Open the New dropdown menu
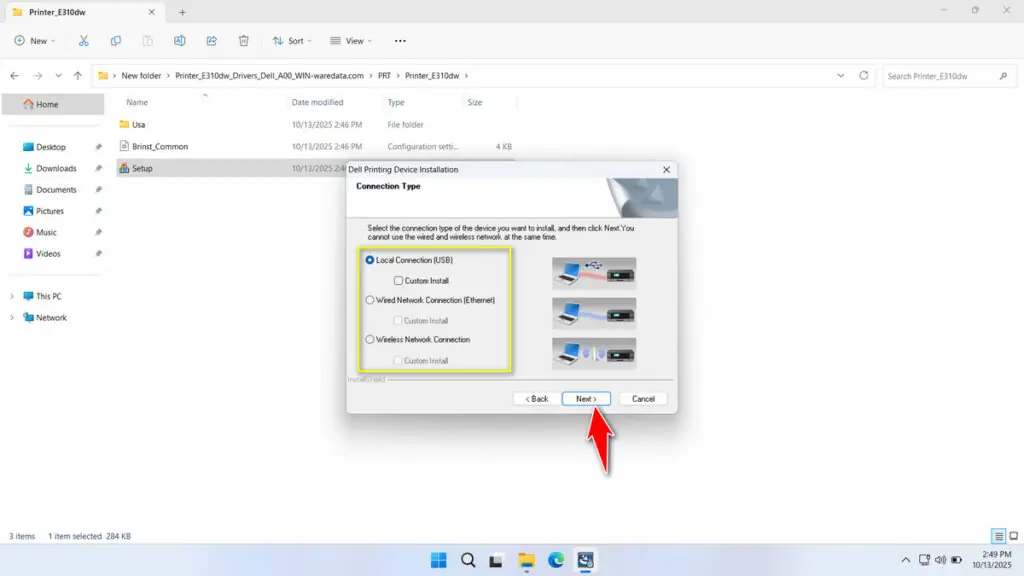Viewport: 1024px width, 576px height. 36,41
